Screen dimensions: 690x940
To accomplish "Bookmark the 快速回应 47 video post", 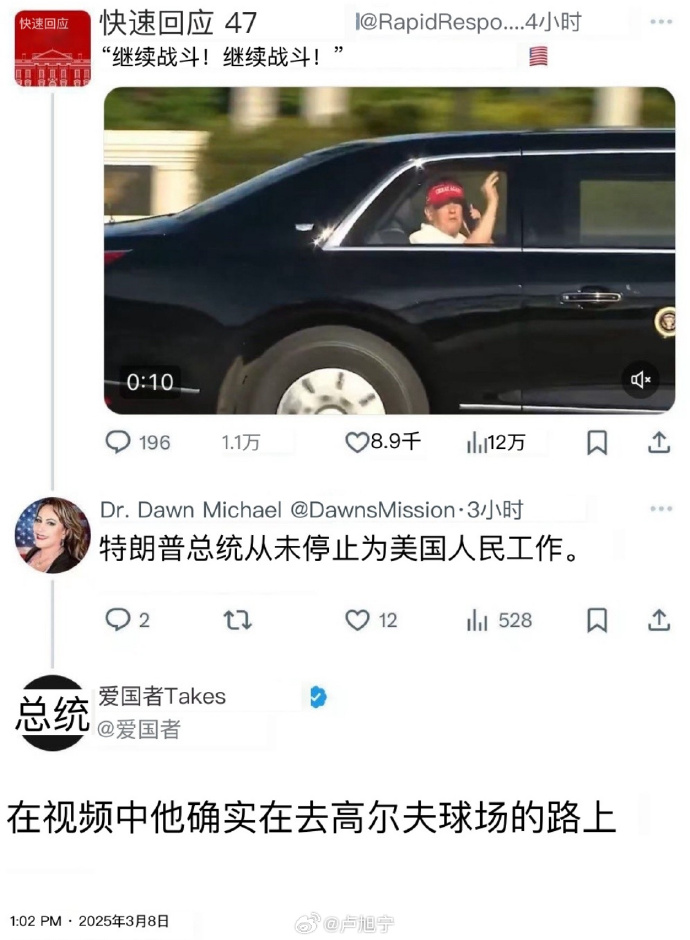I will pyautogui.click(x=597, y=442).
